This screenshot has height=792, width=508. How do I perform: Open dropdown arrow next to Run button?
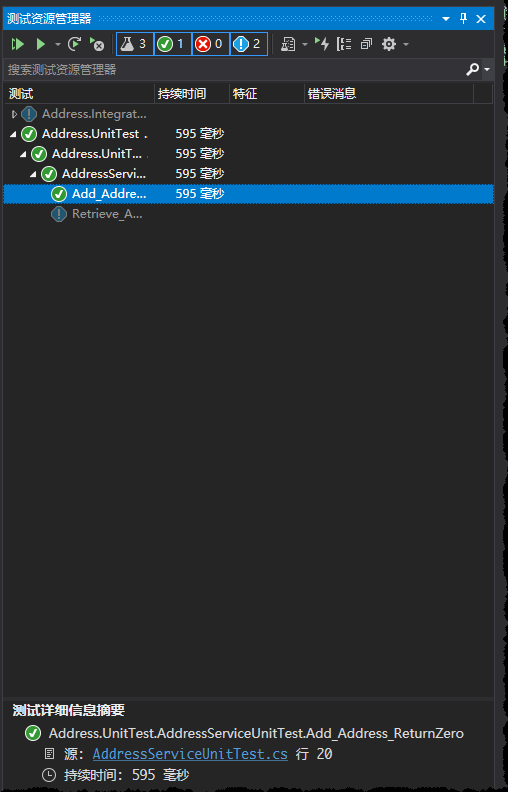click(x=58, y=44)
